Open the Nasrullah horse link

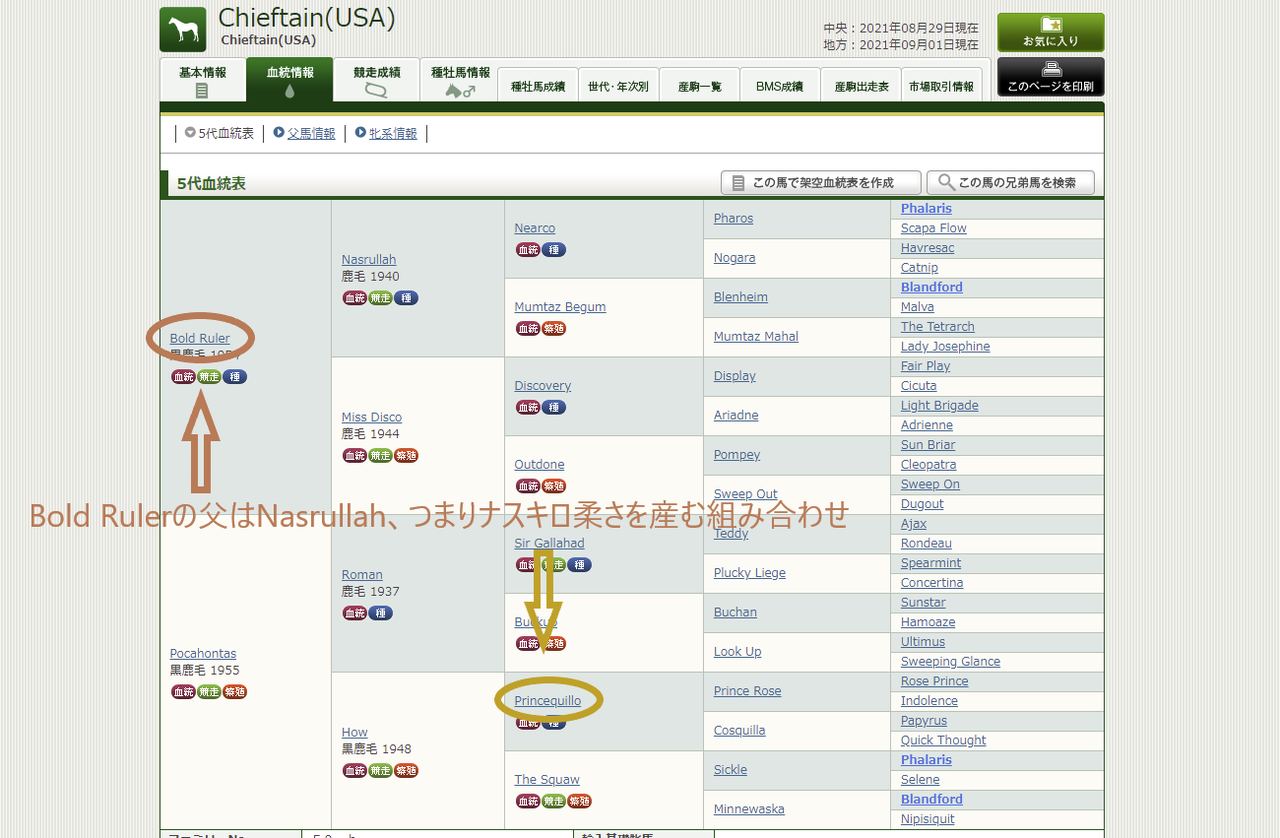click(x=369, y=259)
